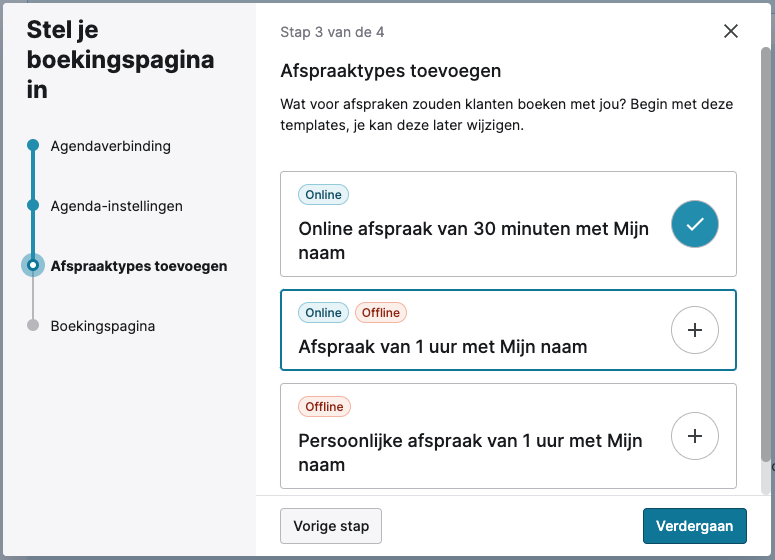This screenshot has width=775, height=560.
Task: Click the Offline tag on the third card
Action: (x=324, y=407)
